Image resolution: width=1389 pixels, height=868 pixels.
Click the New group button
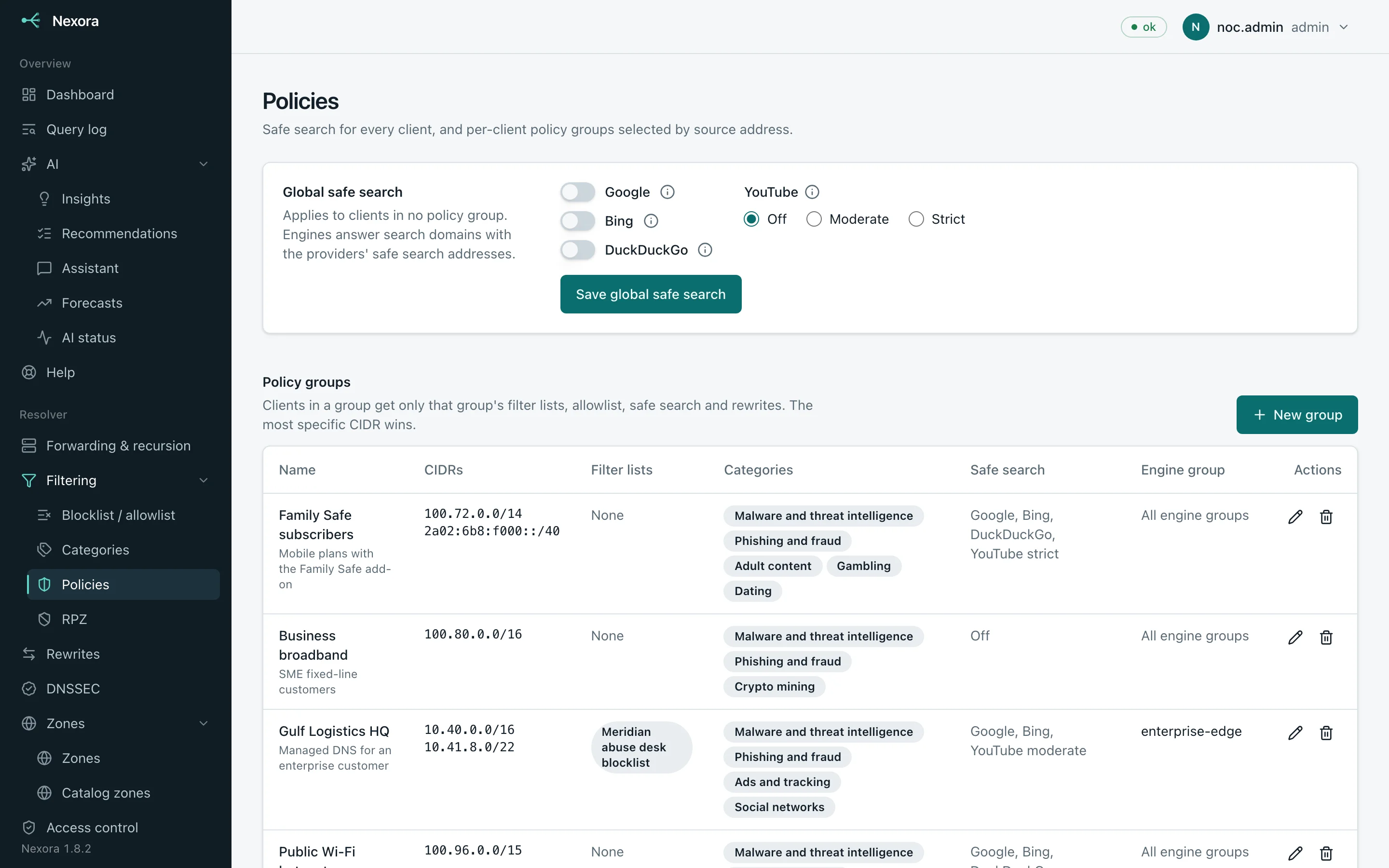pos(1296,415)
